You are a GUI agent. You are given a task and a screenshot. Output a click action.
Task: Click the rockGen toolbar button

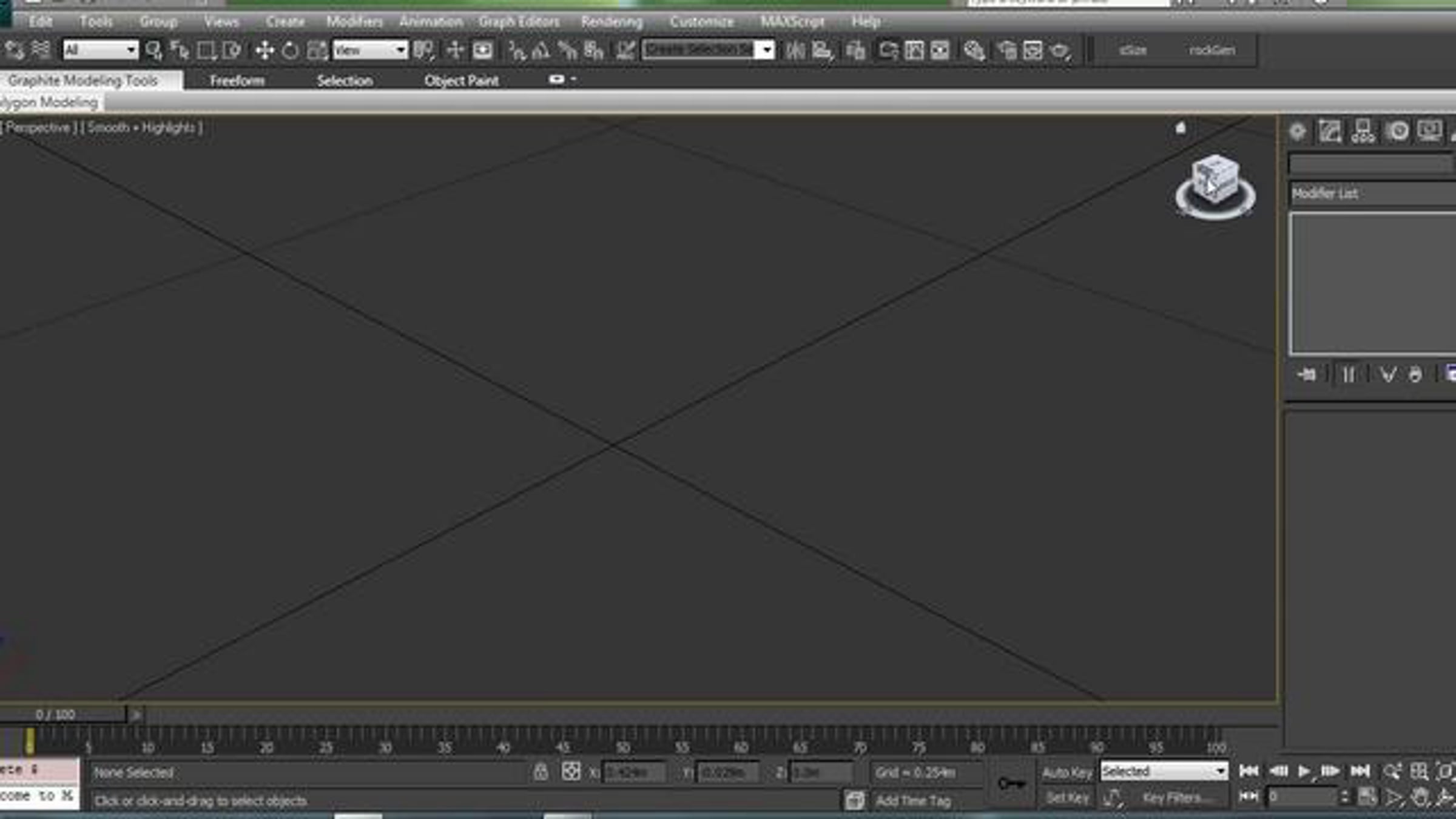(1212, 50)
